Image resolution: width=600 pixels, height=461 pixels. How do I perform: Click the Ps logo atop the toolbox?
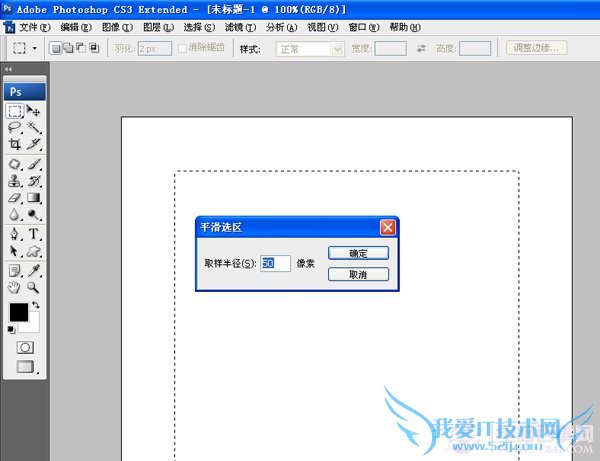(x=25, y=92)
